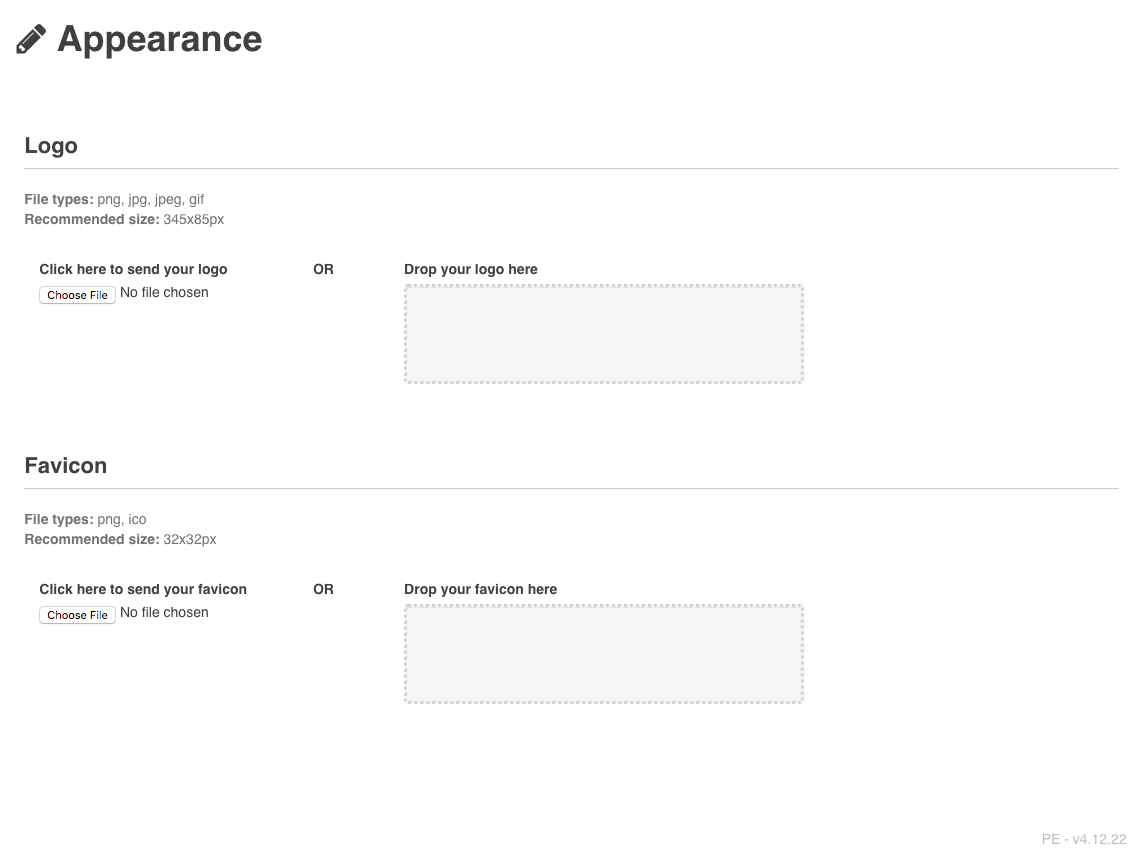The width and height of the screenshot is (1145, 860).
Task: Click inside the logo drop zone area
Action: pyautogui.click(x=603, y=334)
